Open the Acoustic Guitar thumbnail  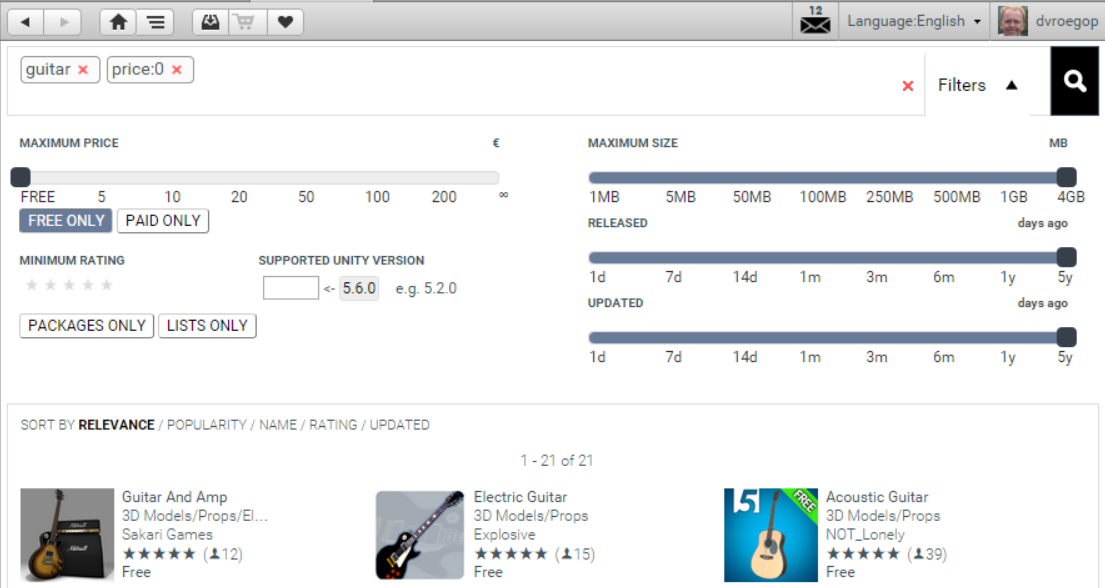[771, 534]
